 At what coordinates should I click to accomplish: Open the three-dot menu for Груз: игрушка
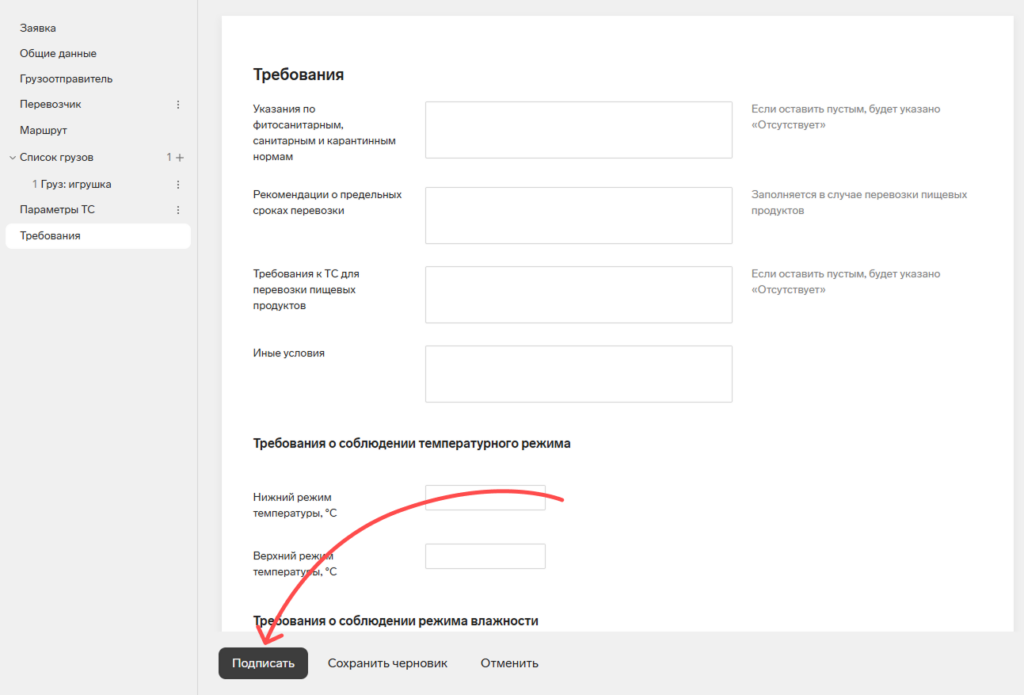coord(178,185)
